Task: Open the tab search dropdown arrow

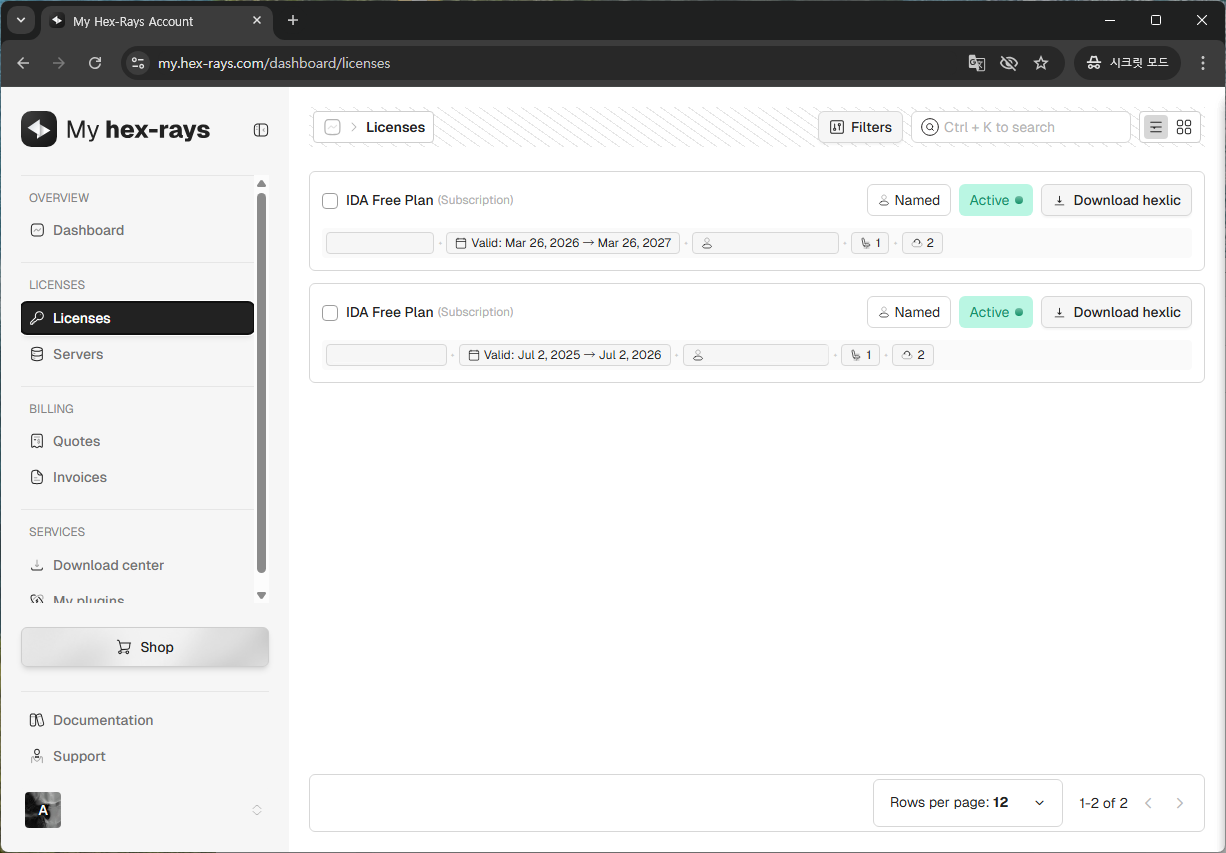Action: click(x=21, y=21)
